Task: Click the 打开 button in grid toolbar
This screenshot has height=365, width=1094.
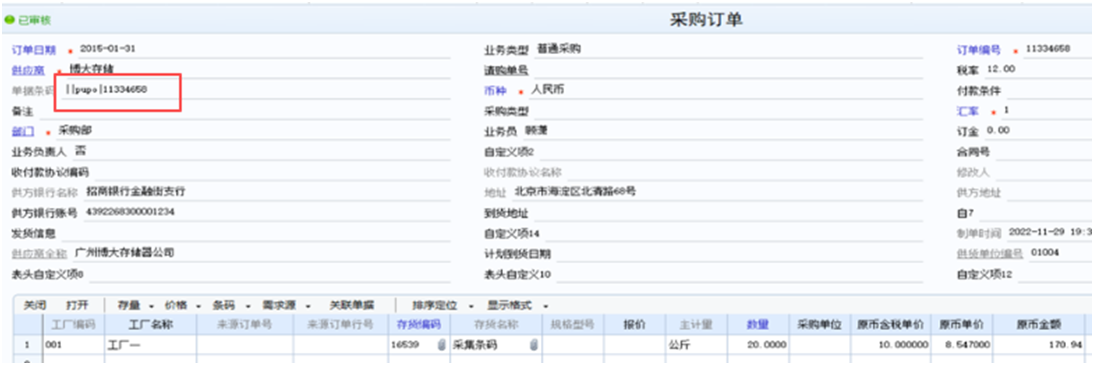Action: (x=77, y=306)
